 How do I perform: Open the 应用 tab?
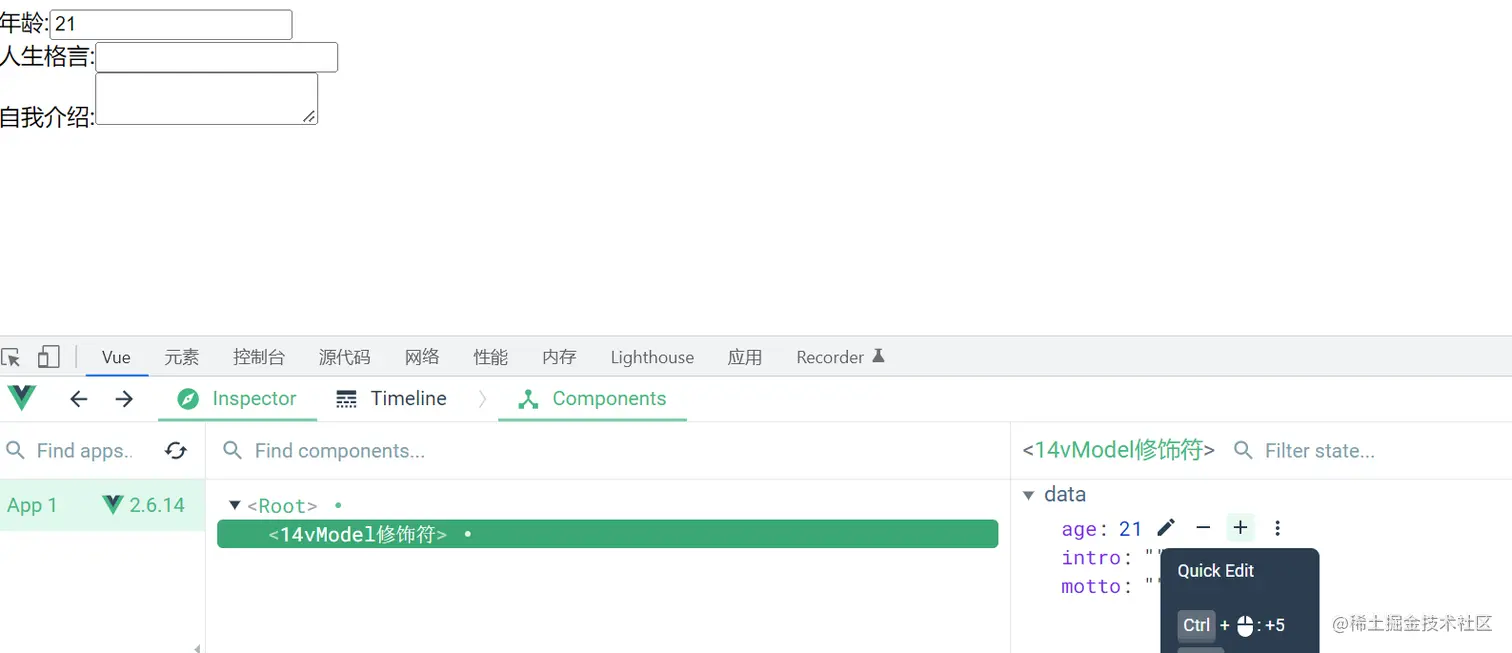(x=745, y=357)
